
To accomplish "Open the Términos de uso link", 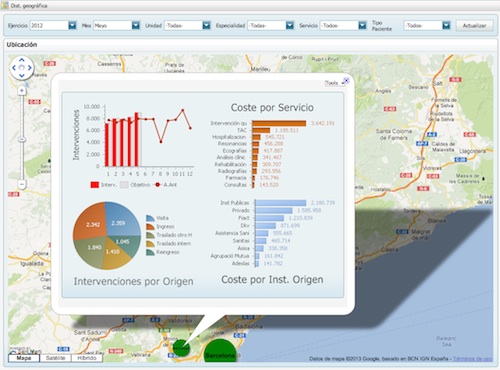I will 472,359.
